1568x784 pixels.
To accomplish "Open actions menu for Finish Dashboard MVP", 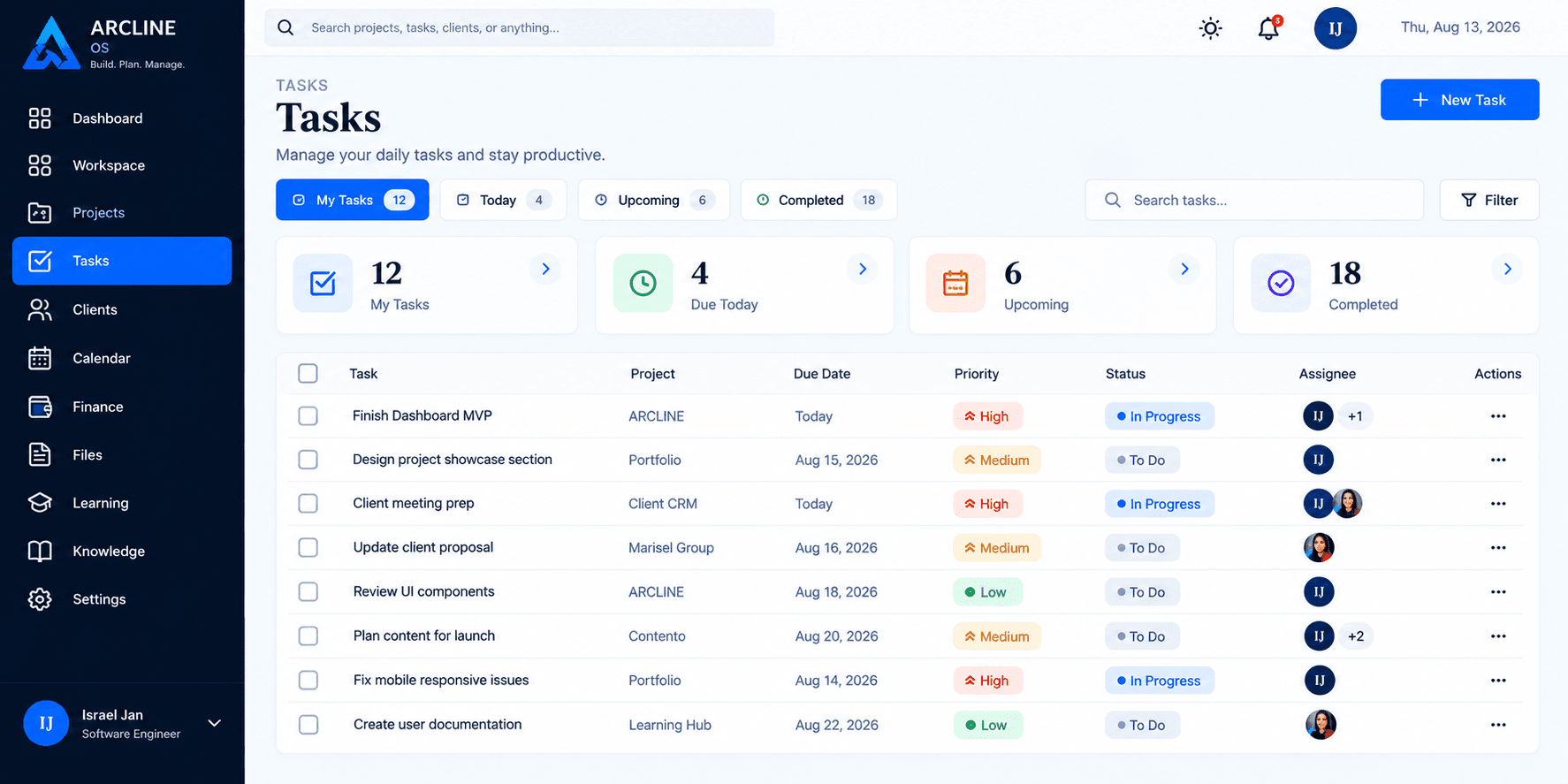I will click(x=1498, y=416).
